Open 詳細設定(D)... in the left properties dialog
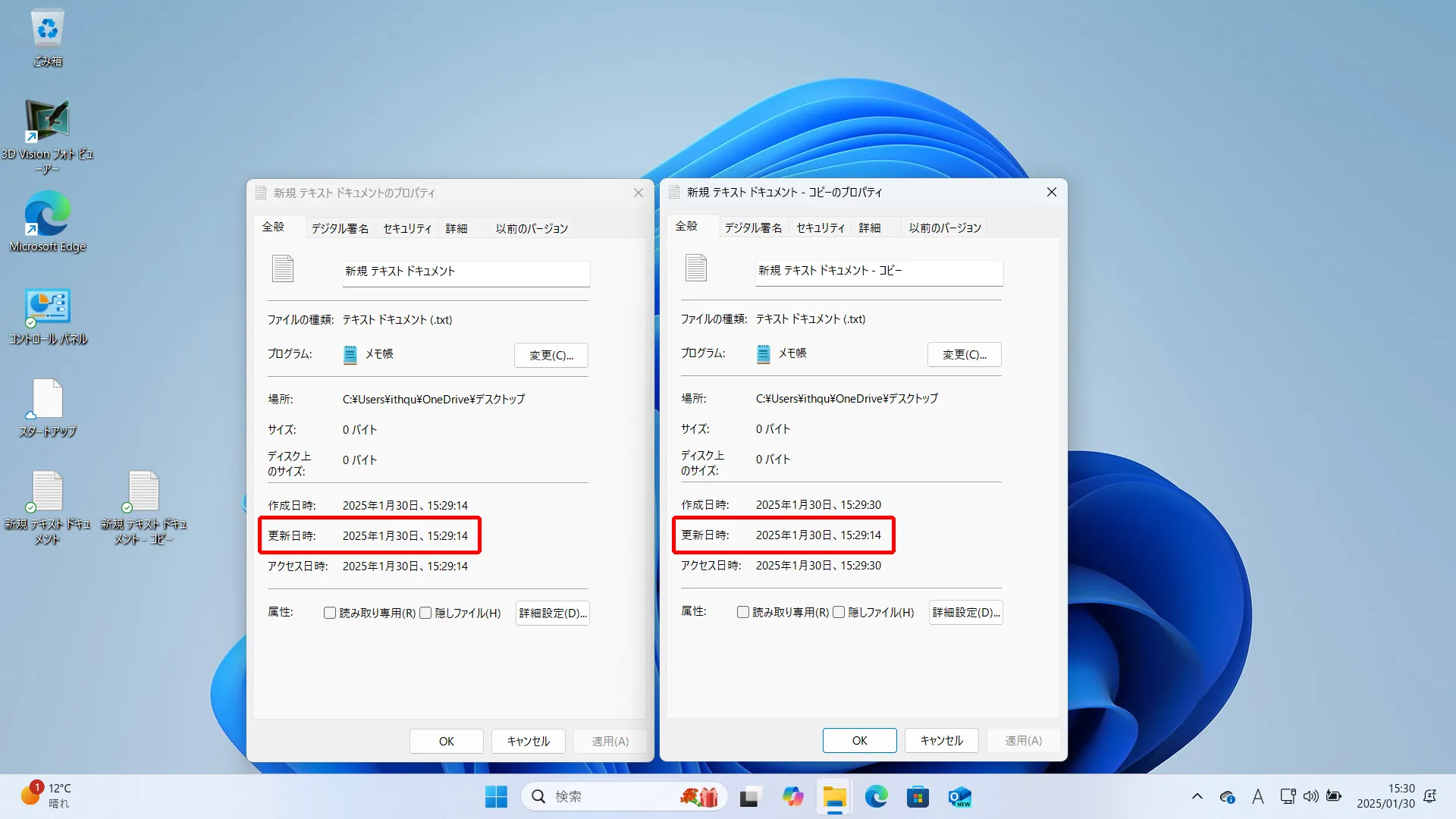 [553, 613]
